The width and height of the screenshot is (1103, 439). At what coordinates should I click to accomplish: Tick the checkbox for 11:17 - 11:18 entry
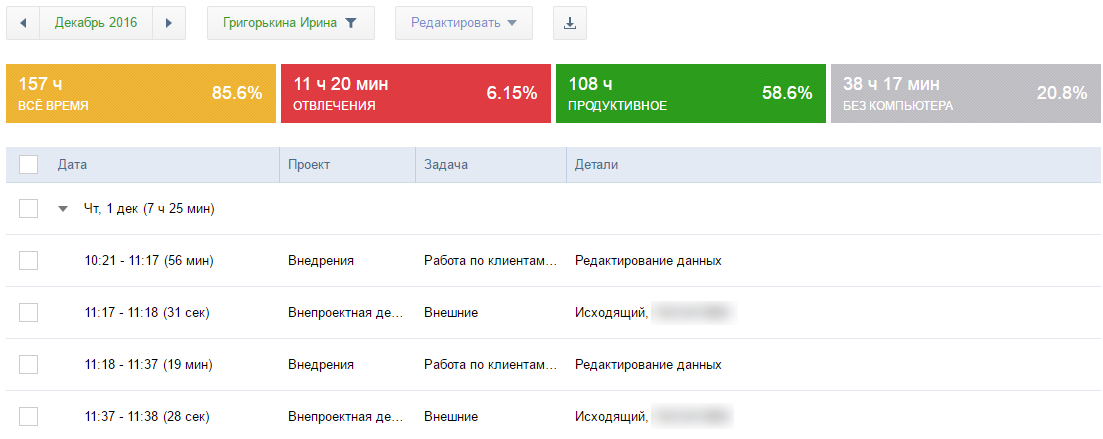click(28, 313)
